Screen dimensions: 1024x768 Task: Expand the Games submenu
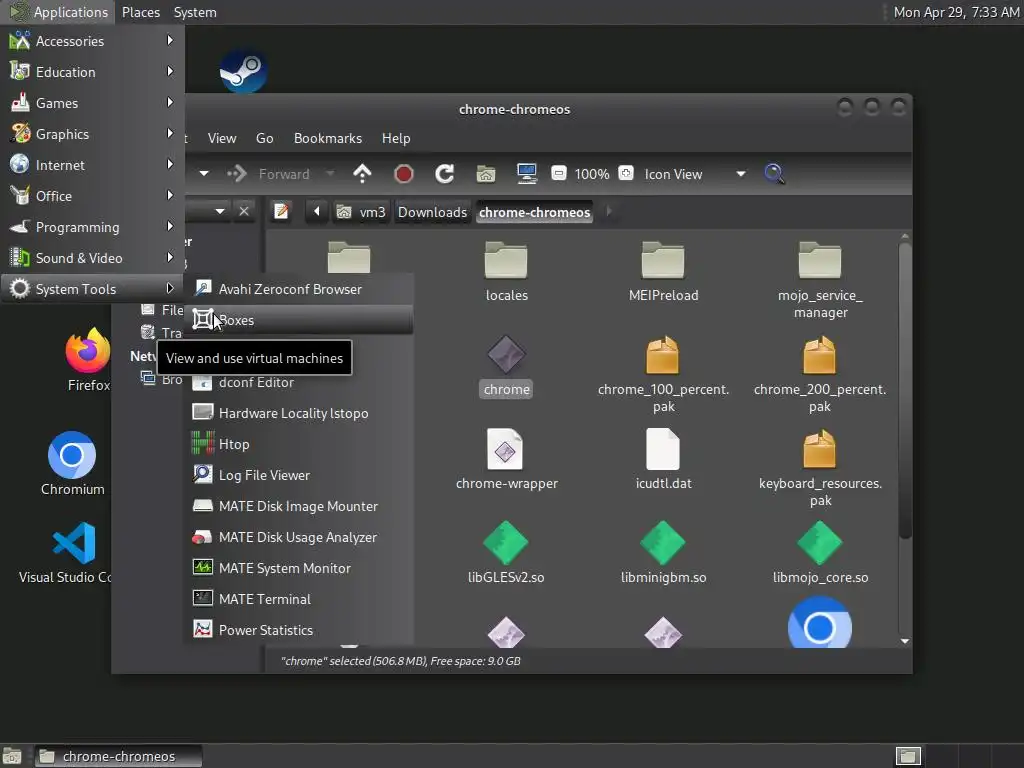[x=92, y=103]
